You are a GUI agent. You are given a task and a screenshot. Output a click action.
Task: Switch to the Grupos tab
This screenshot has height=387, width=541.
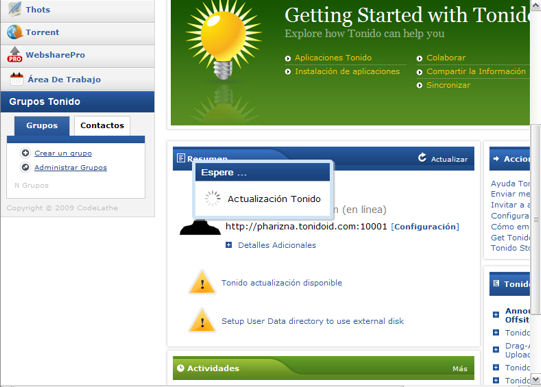[42, 126]
